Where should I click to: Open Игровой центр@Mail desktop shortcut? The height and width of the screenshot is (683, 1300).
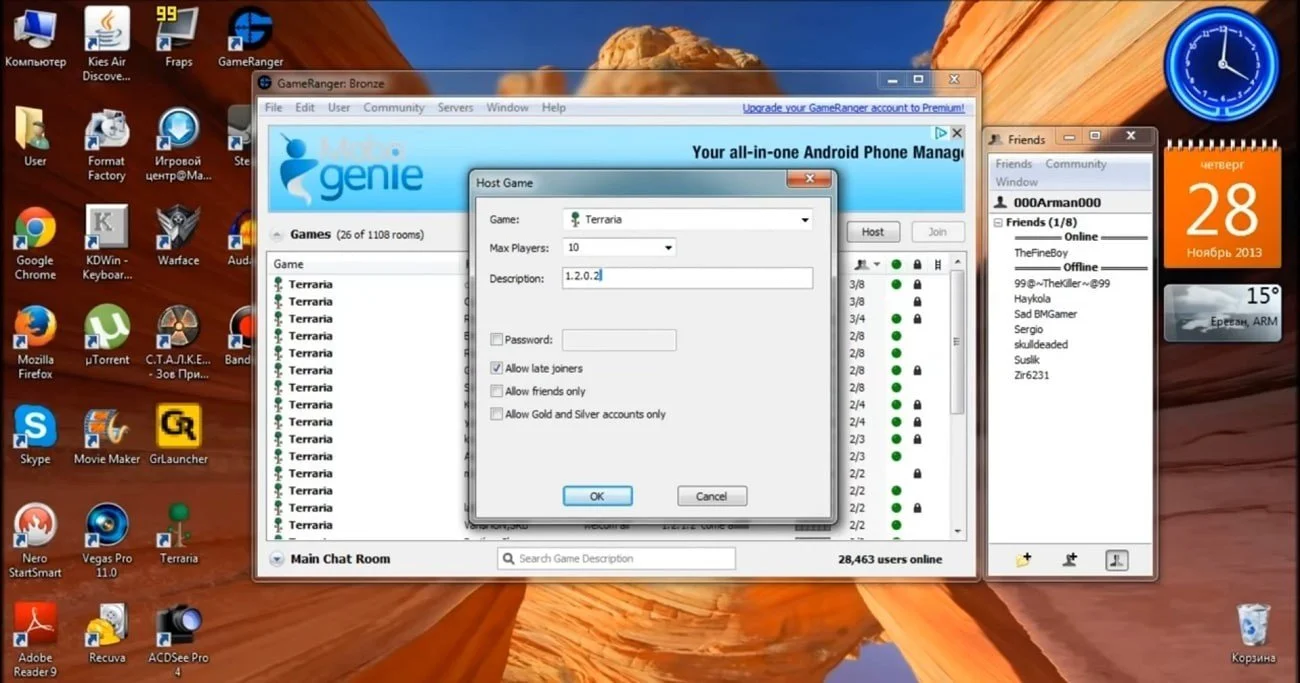(178, 145)
